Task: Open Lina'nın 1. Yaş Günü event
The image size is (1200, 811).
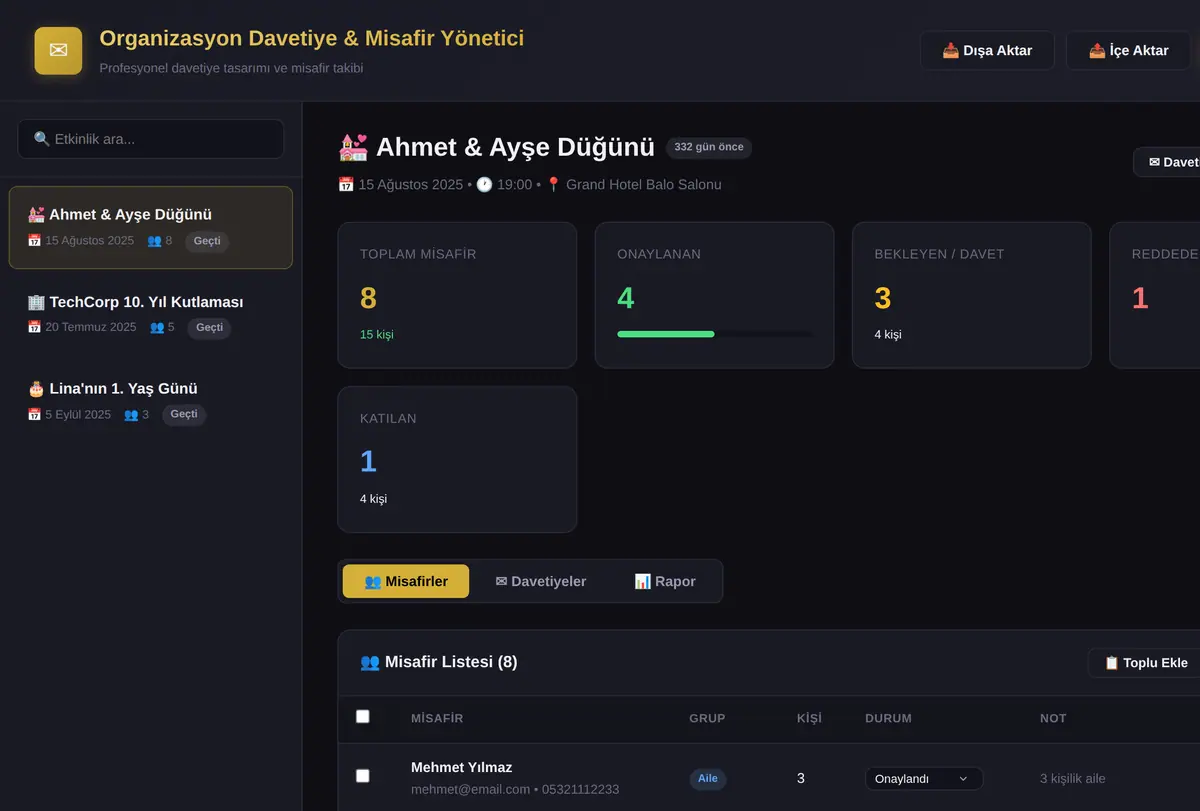Action: click(151, 401)
